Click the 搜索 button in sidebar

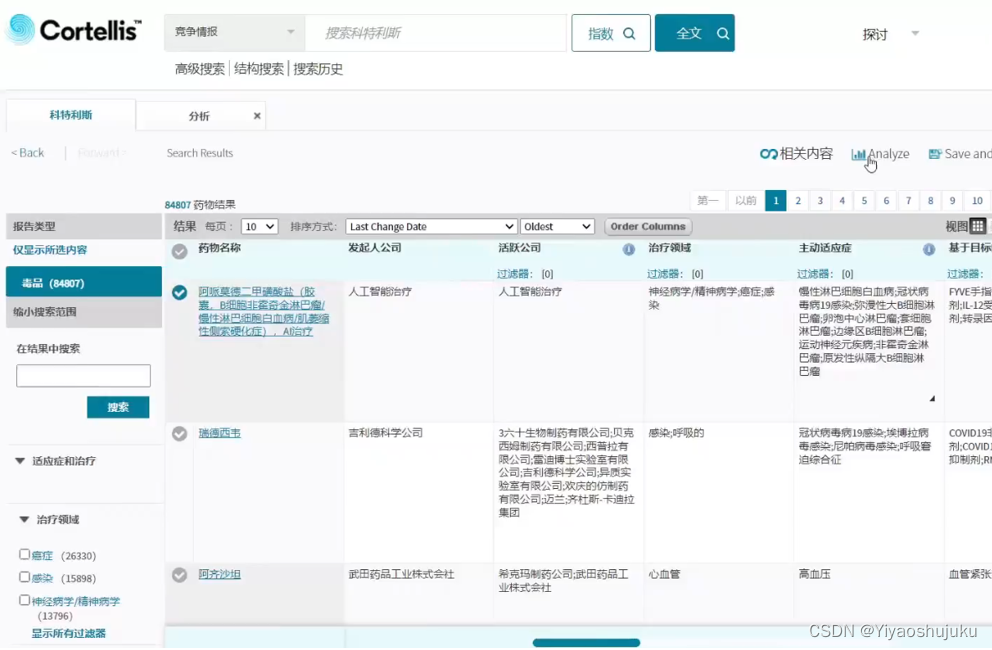pyautogui.click(x=118, y=408)
